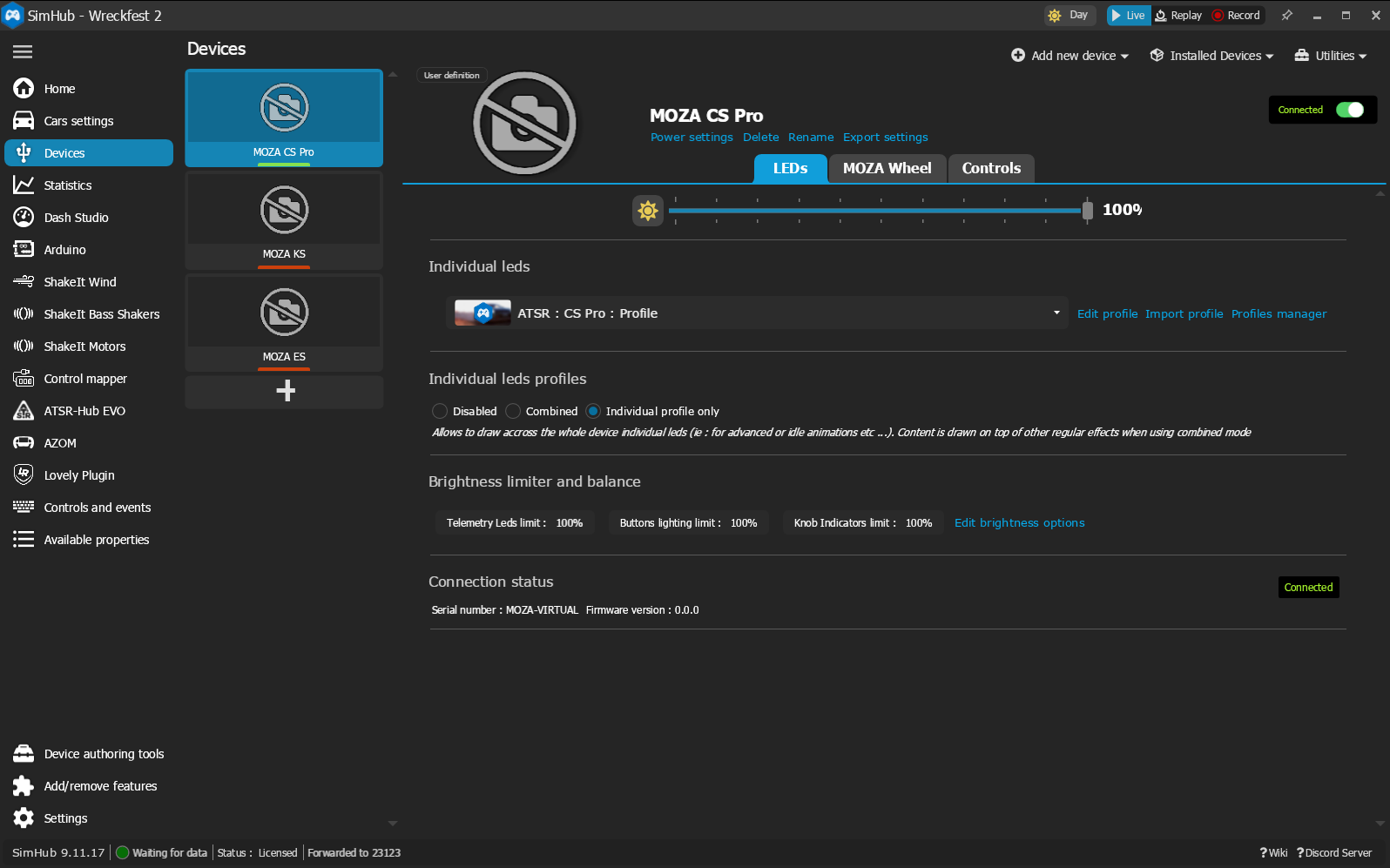Click the ShakeIt Bass Shakers icon
The height and width of the screenshot is (868, 1390).
point(24,314)
